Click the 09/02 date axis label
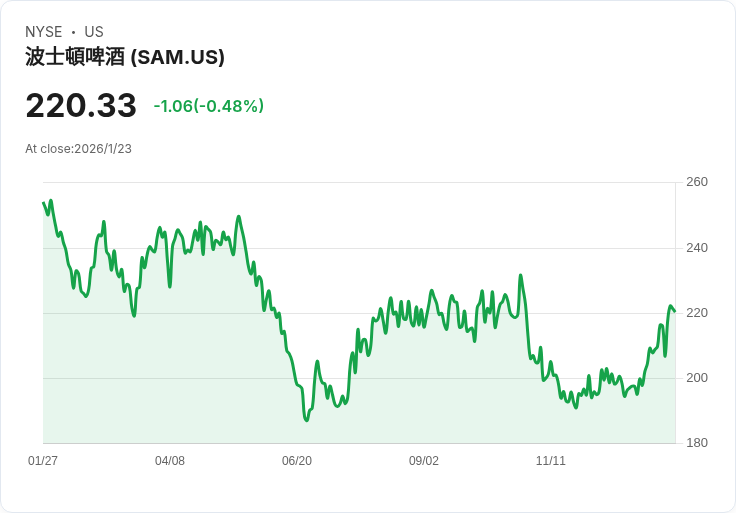The height and width of the screenshot is (513, 736). (424, 461)
